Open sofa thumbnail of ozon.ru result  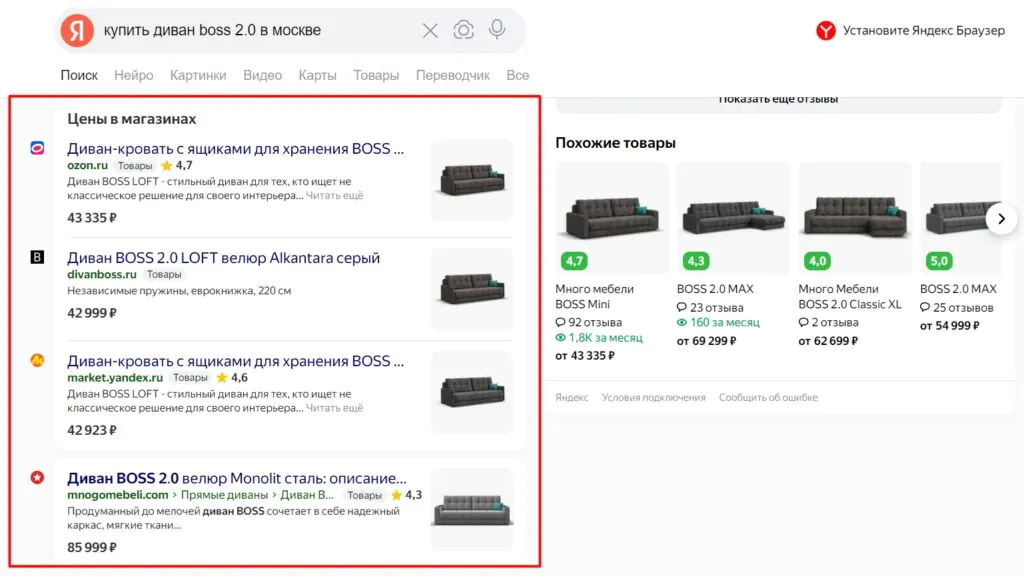click(x=472, y=180)
